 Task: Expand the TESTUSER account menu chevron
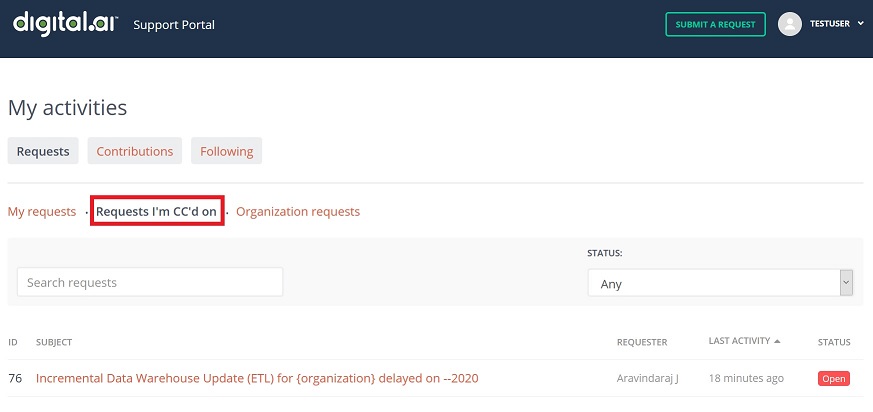[x=860, y=24]
